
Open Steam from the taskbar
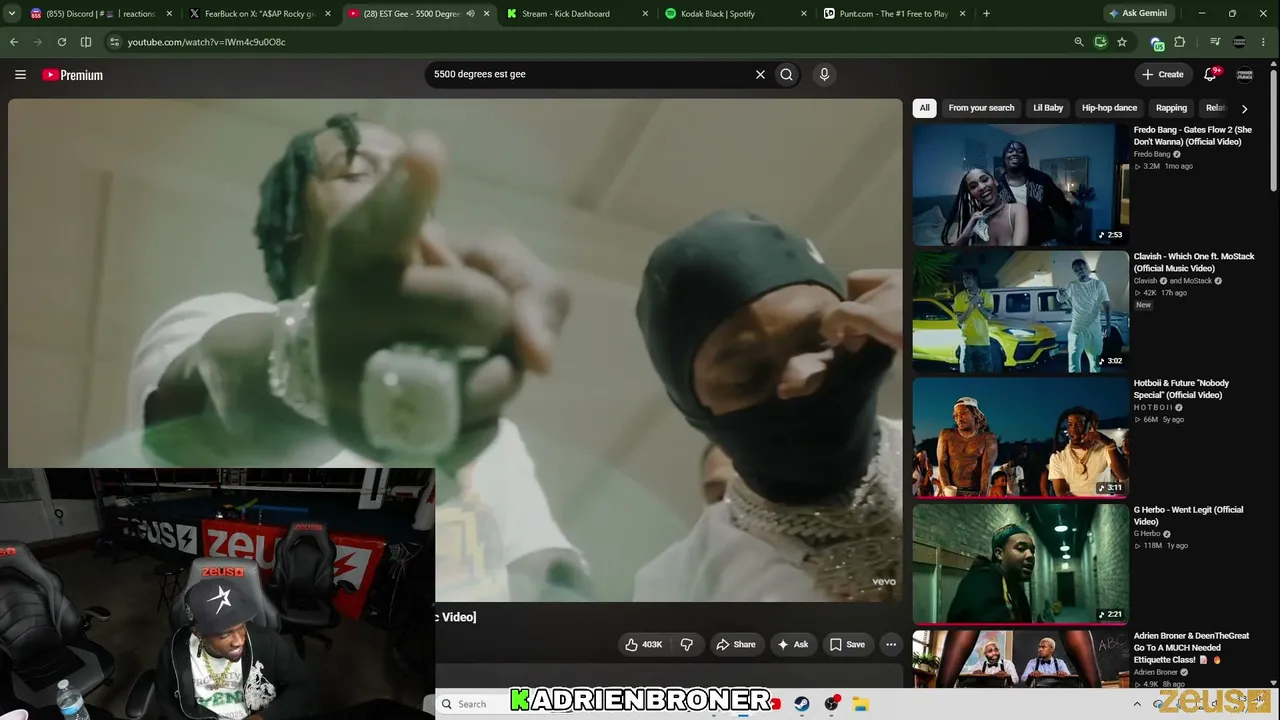pyautogui.click(x=802, y=704)
